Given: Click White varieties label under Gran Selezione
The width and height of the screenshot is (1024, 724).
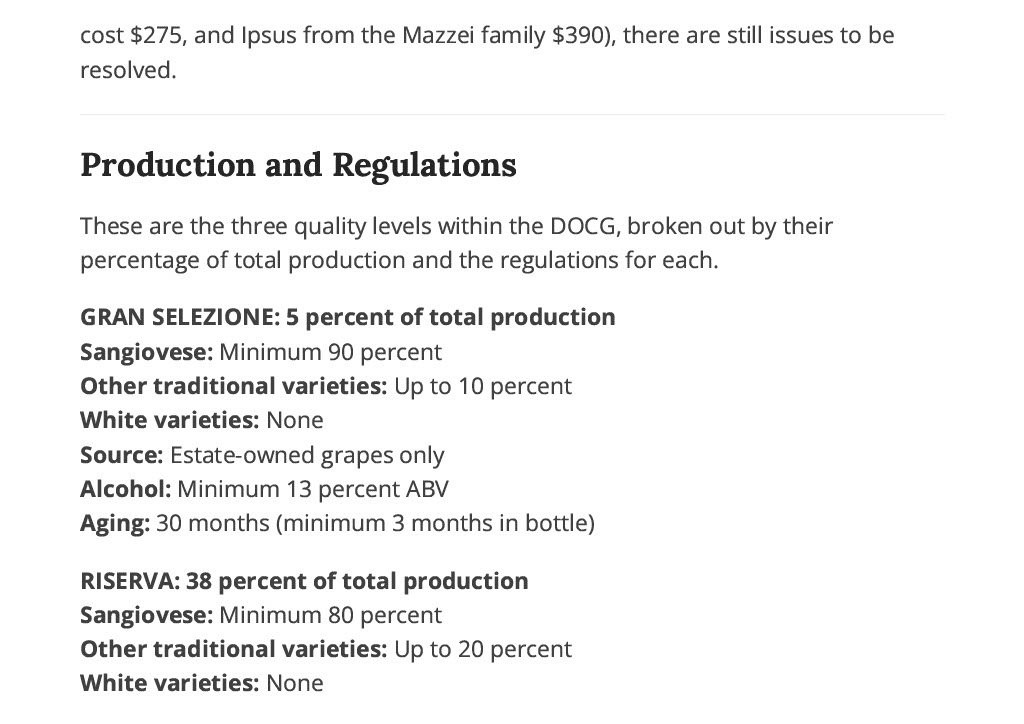Looking at the screenshot, I should click(170, 420).
